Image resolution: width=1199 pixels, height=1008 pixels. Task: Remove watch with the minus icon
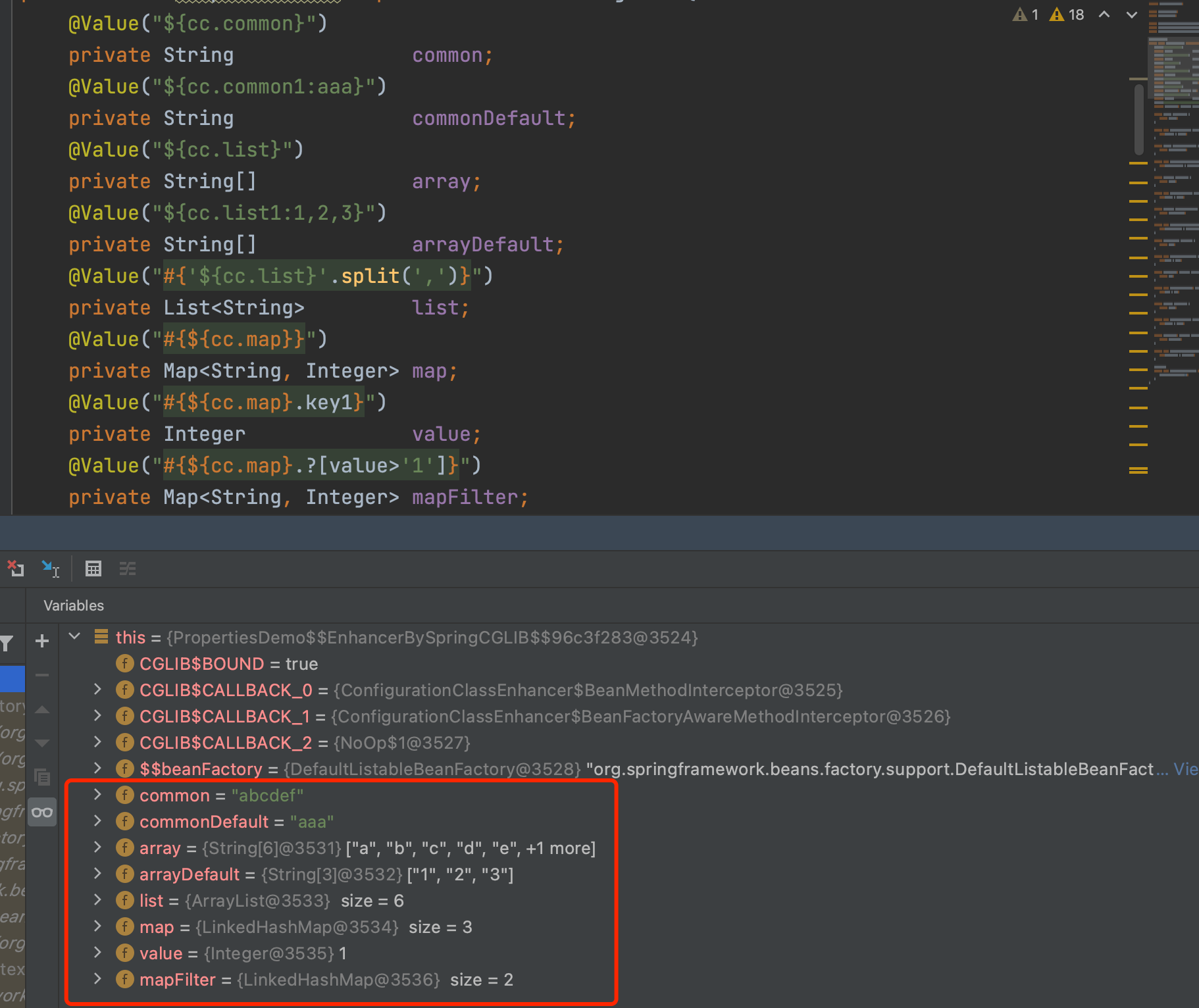pyautogui.click(x=42, y=675)
